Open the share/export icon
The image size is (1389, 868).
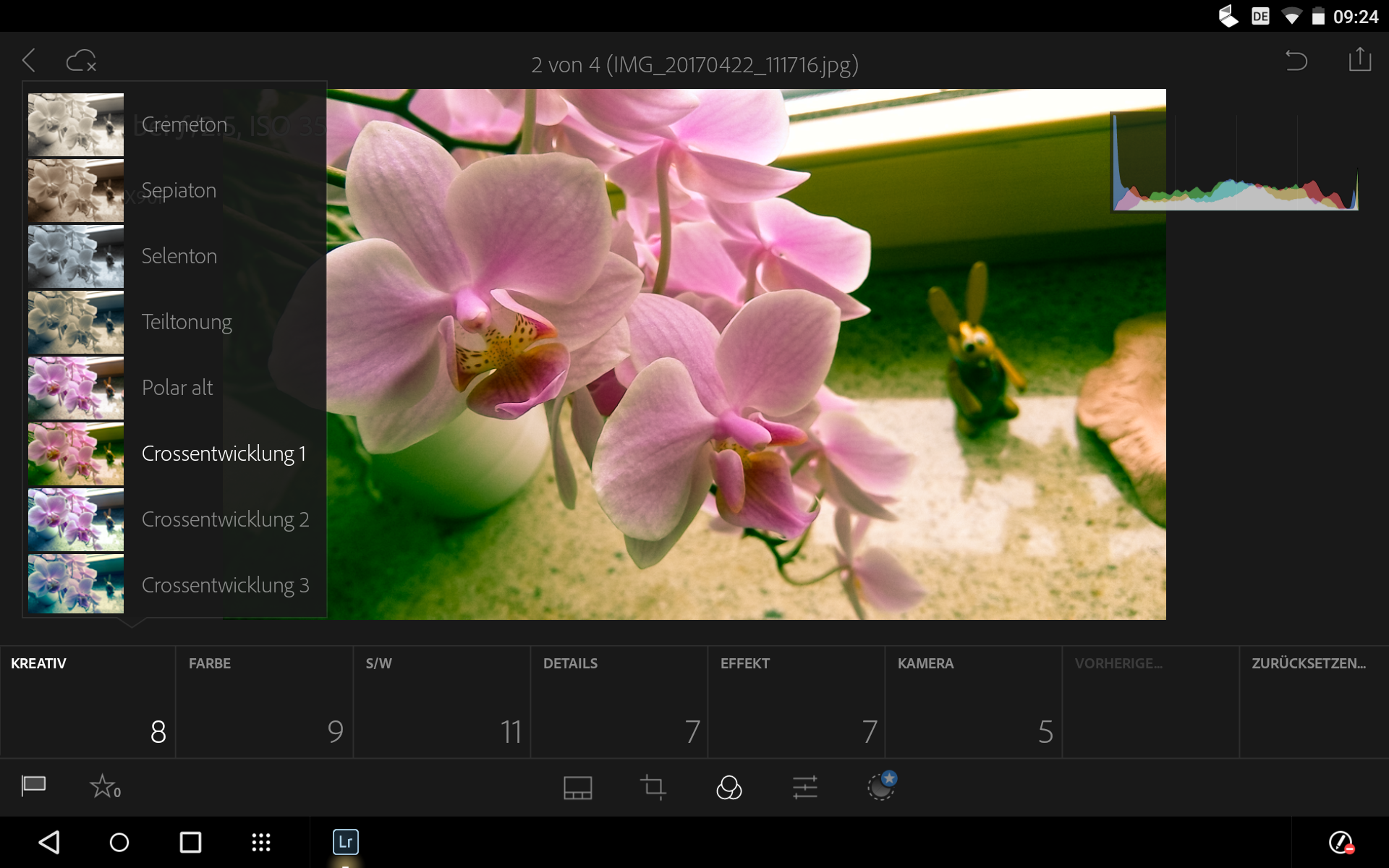1359,60
